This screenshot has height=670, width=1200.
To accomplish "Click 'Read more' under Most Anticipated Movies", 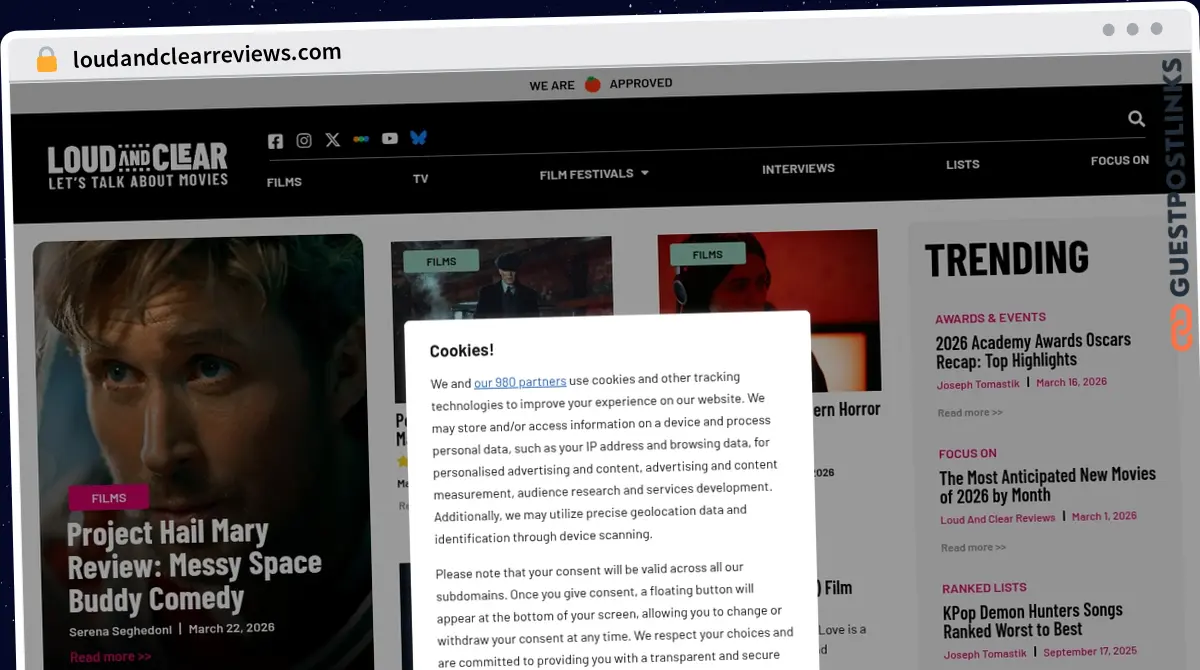I will click(973, 547).
